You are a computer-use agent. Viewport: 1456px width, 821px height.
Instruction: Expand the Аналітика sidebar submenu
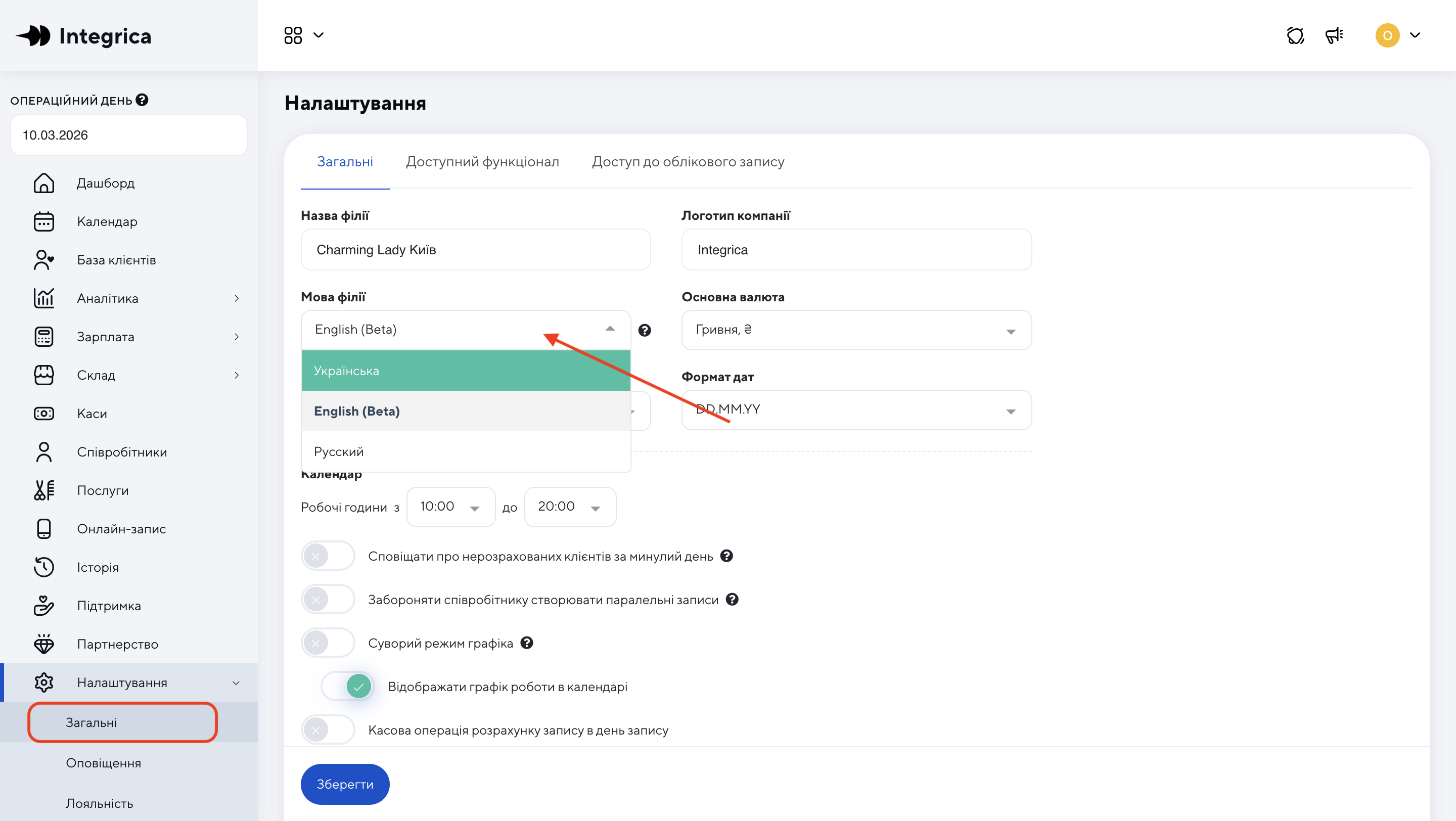236,298
